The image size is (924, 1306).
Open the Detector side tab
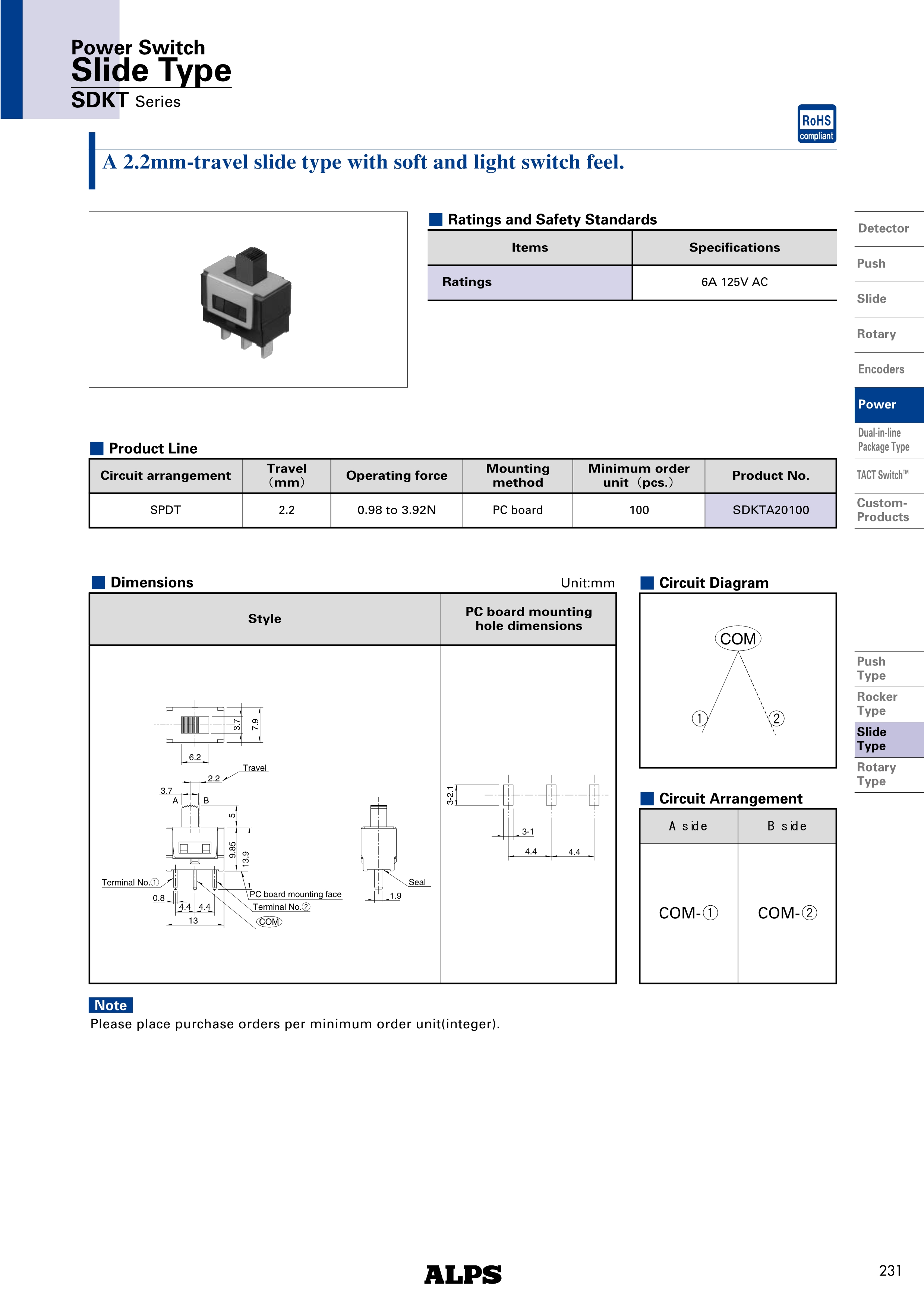click(883, 229)
